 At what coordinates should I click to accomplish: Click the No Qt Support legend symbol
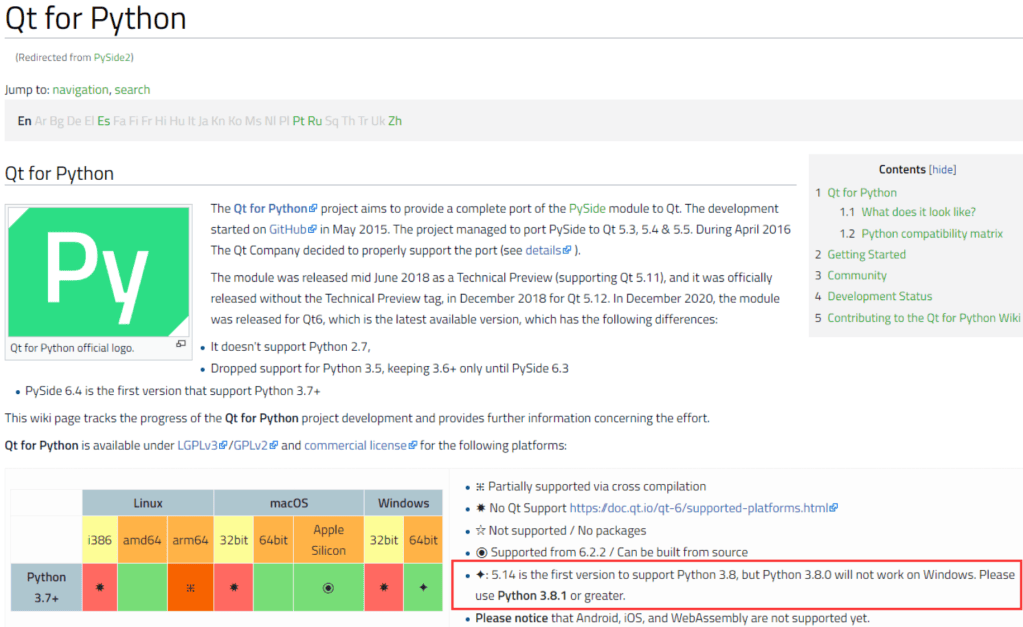click(481, 508)
